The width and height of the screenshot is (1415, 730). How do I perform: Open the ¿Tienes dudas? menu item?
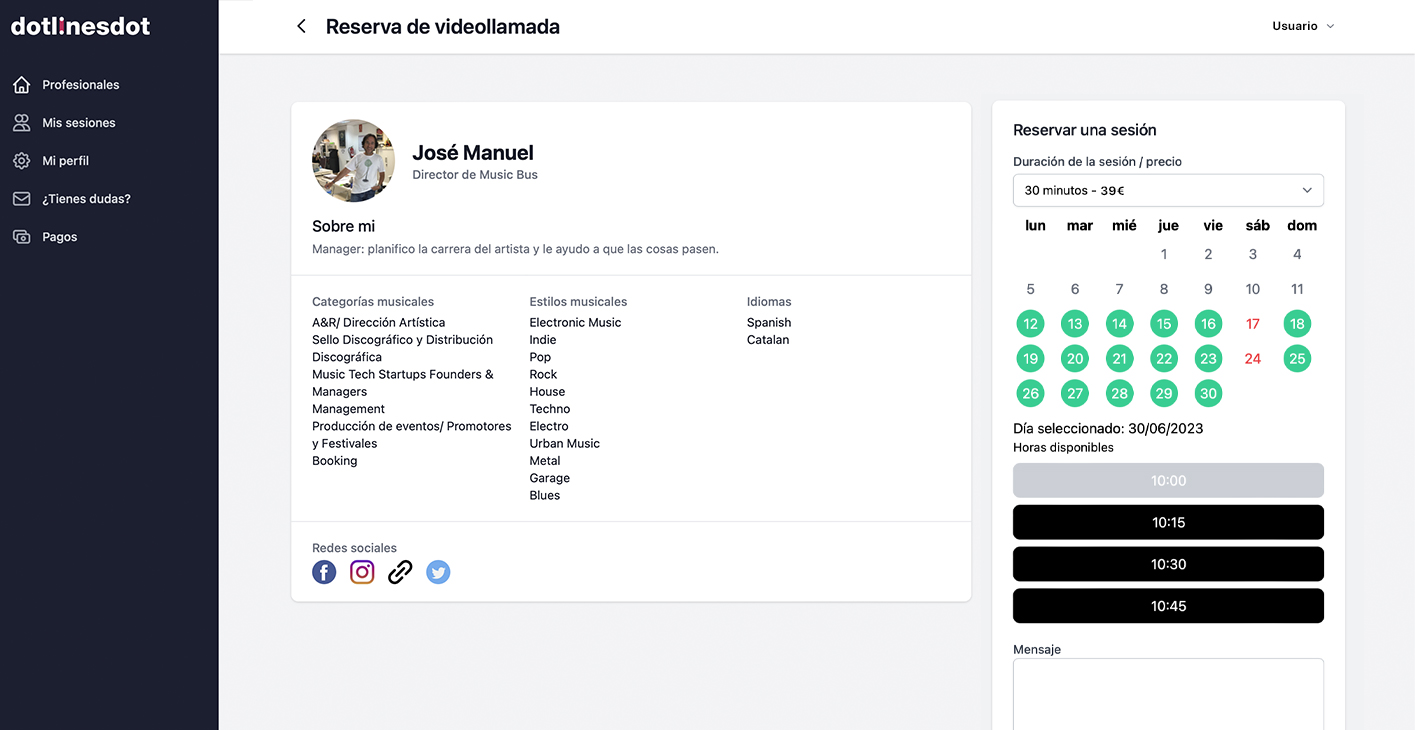86,199
